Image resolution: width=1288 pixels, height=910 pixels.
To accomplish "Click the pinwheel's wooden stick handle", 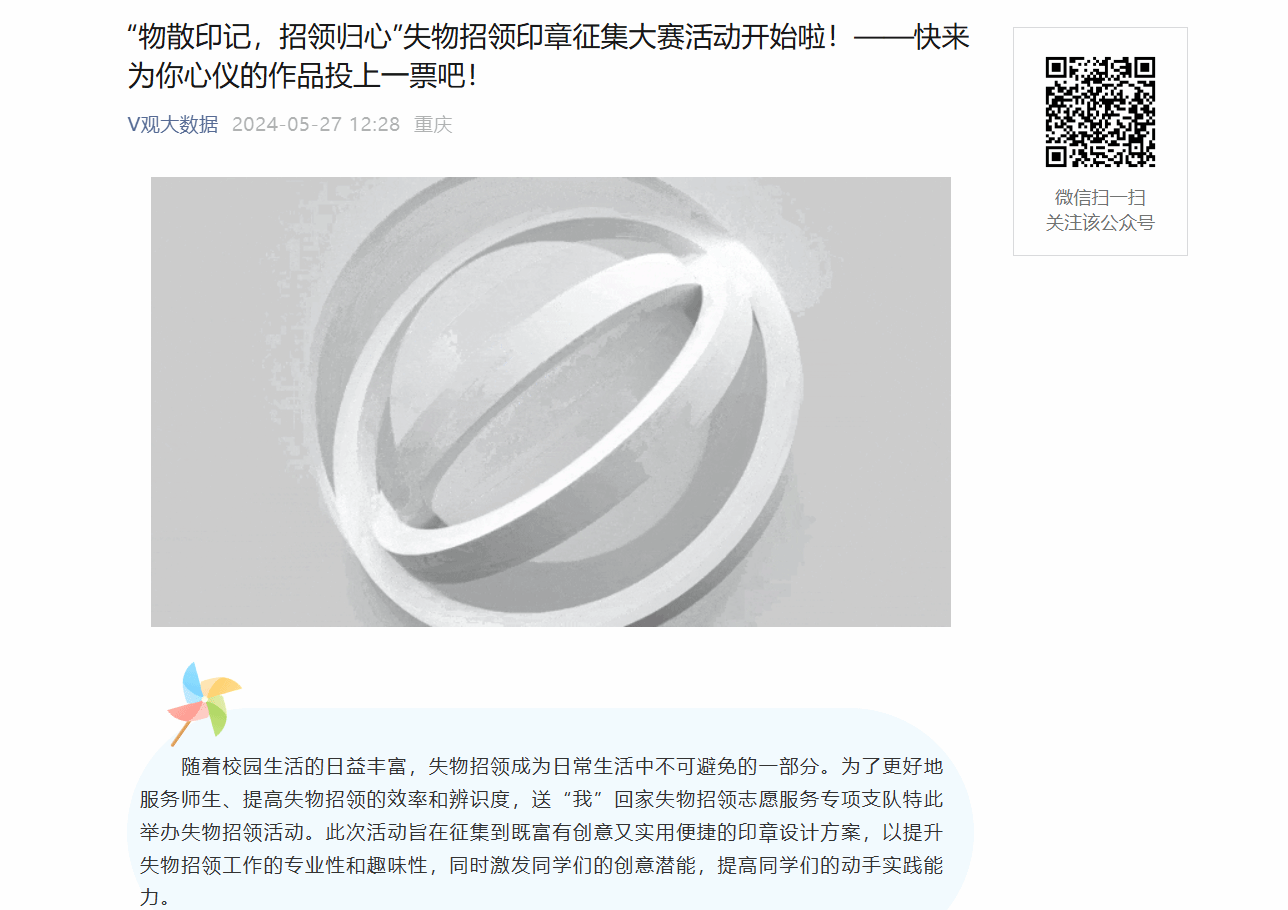I will 182,731.
